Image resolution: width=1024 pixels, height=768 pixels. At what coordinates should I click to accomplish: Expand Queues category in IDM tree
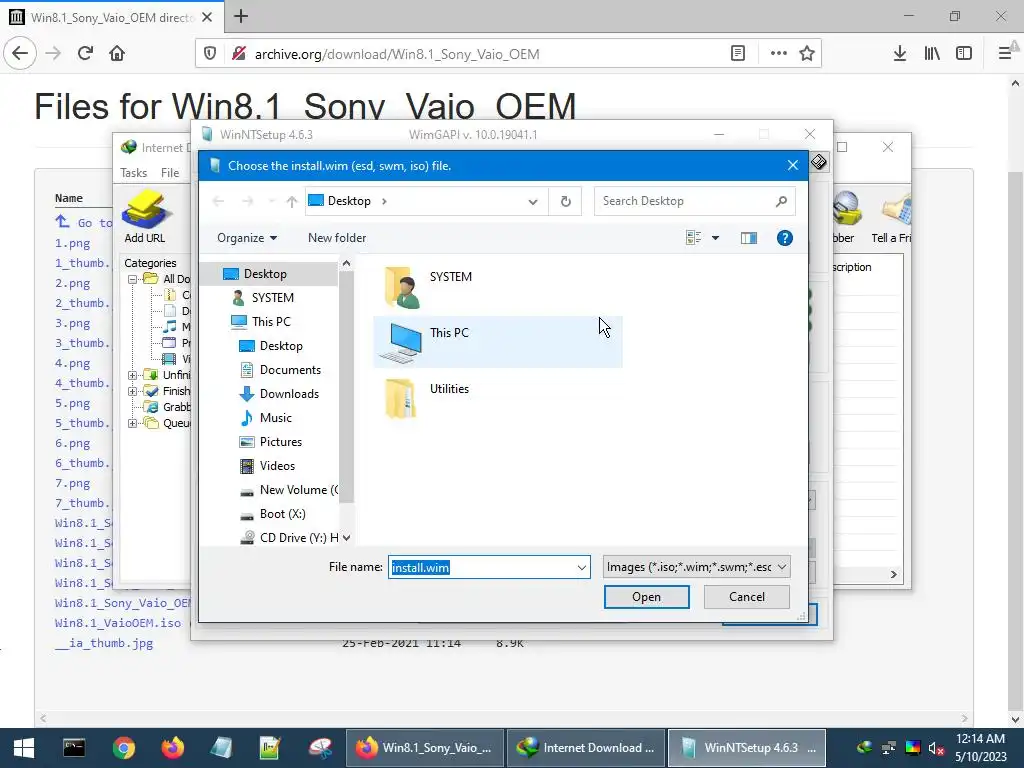[x=132, y=423]
